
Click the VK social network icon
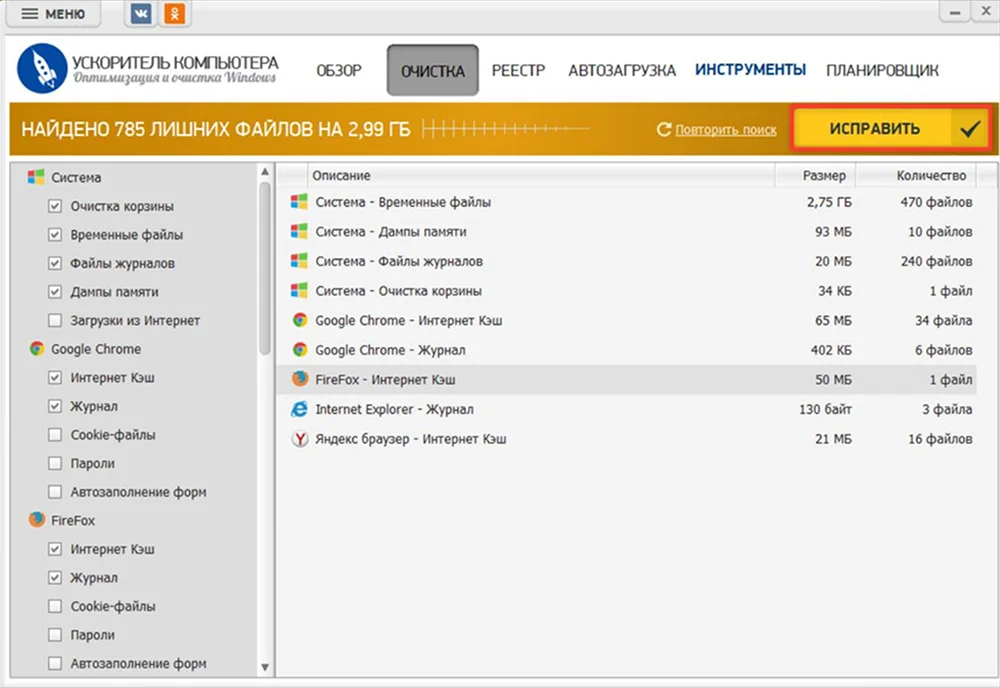coord(142,15)
